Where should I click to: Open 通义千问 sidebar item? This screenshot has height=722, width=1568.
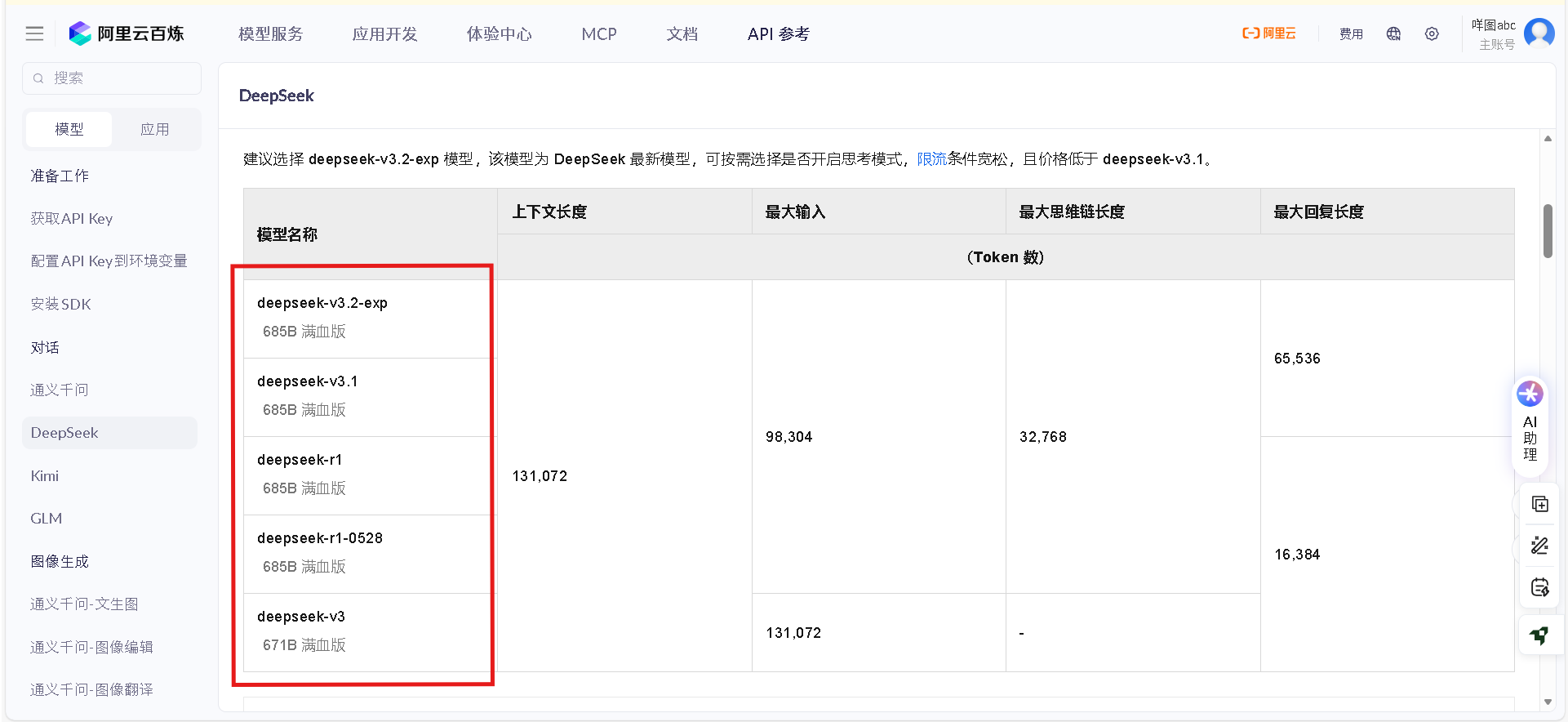(x=60, y=390)
